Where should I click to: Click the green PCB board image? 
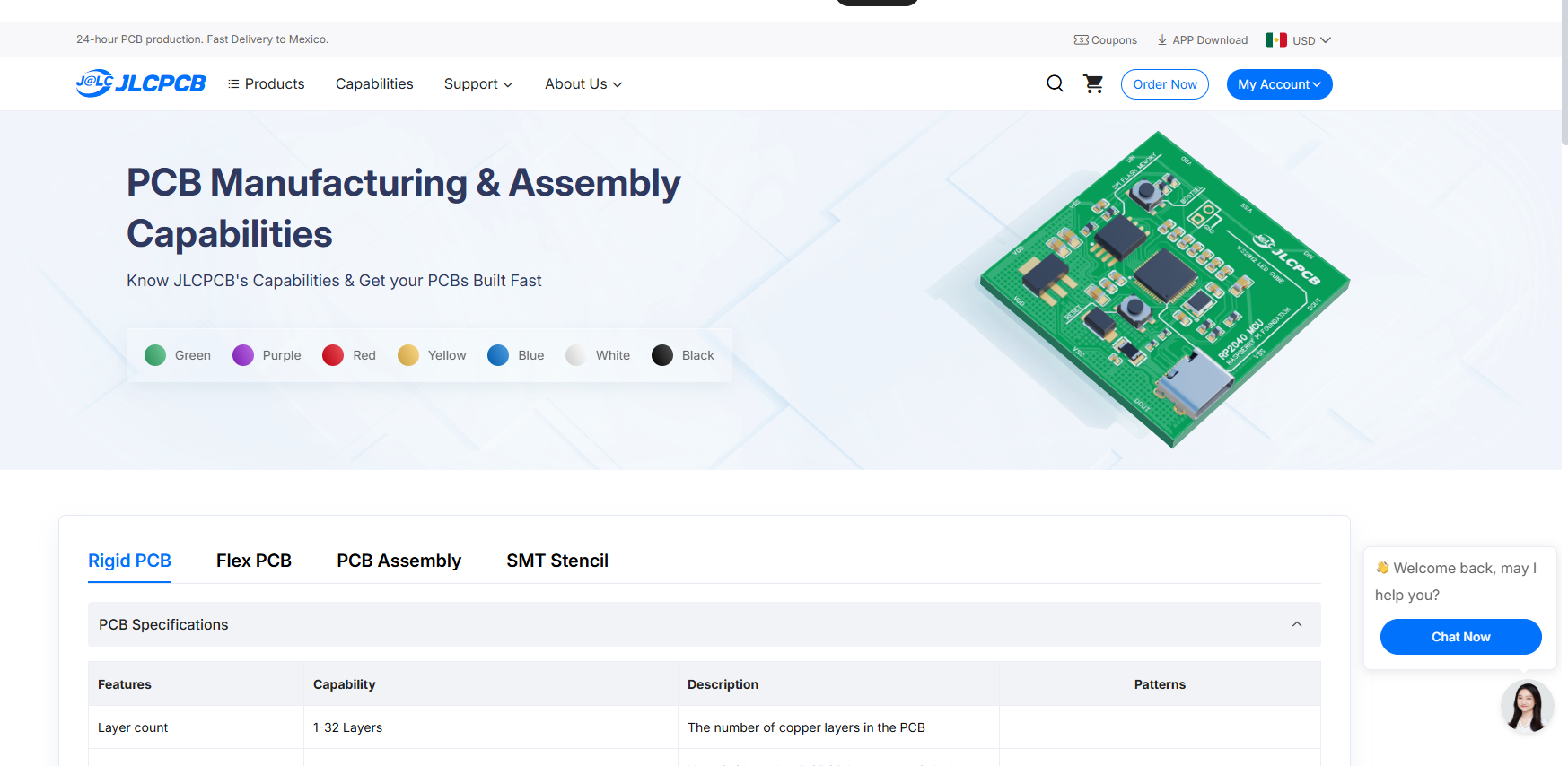click(x=1164, y=289)
